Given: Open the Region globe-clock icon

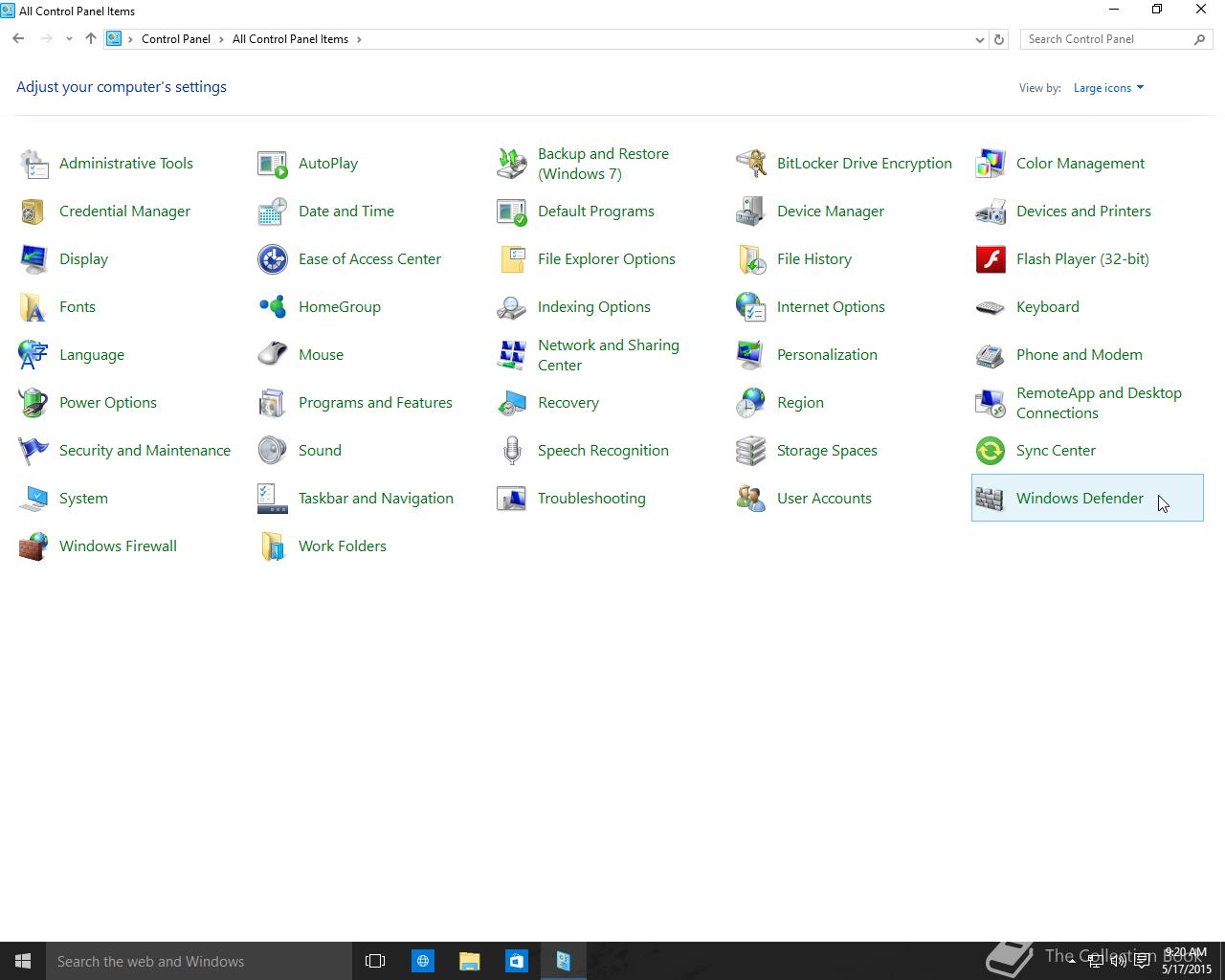Looking at the screenshot, I should [751, 403].
